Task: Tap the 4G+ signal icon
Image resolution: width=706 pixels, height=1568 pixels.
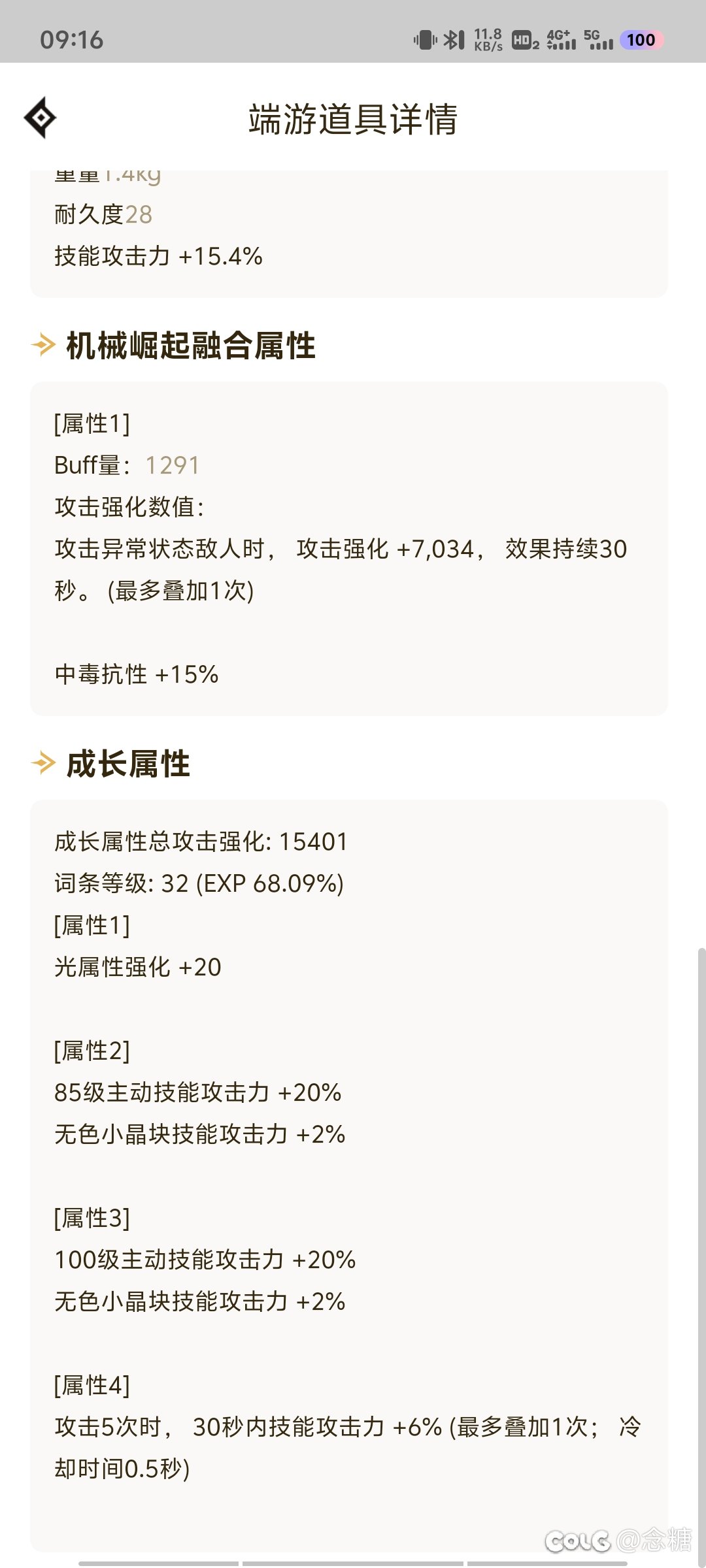Action: coord(562,39)
